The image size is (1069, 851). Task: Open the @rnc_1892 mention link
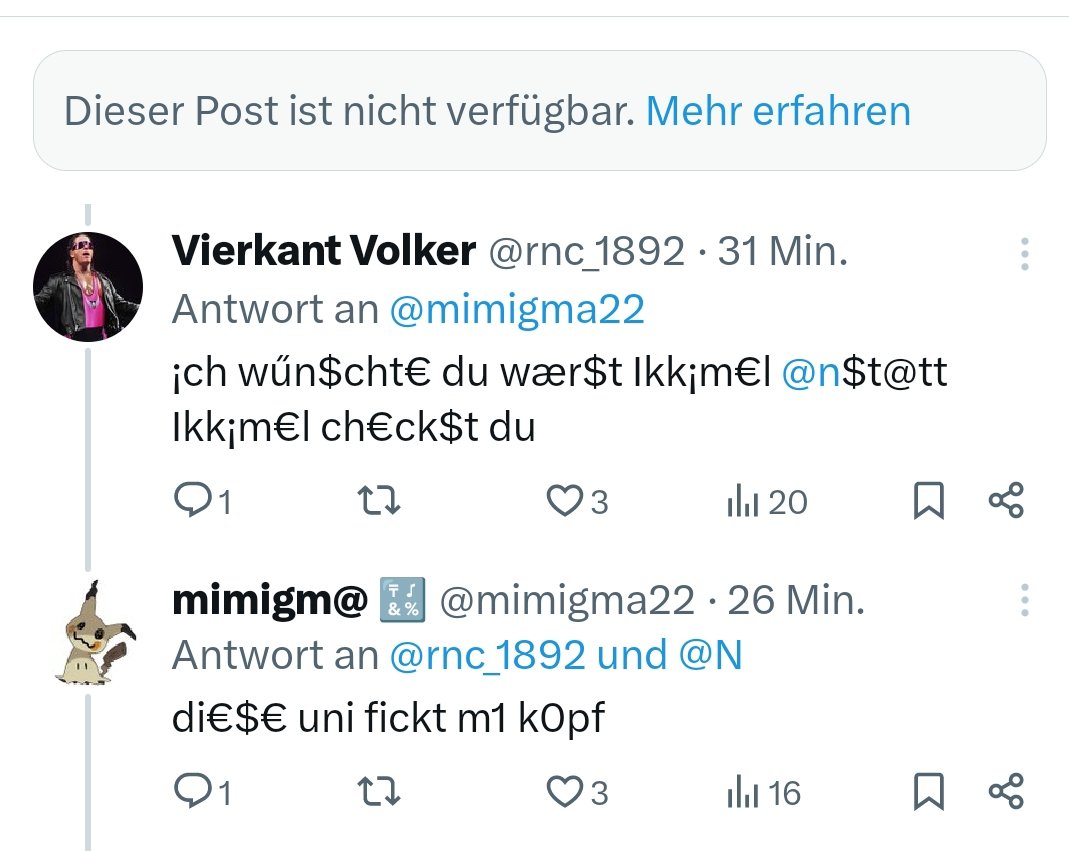[x=486, y=655]
